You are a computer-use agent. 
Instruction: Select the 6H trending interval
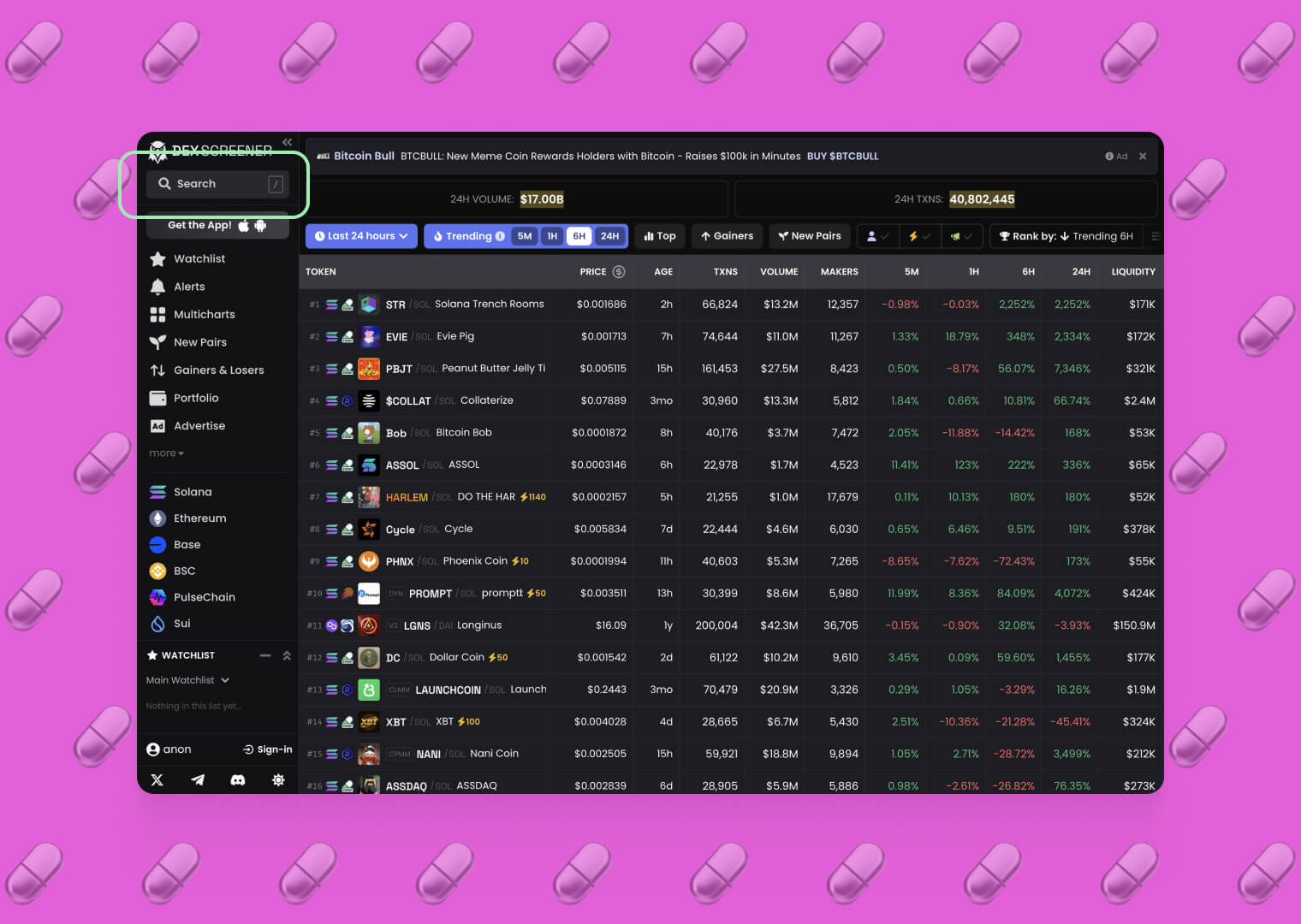click(579, 236)
